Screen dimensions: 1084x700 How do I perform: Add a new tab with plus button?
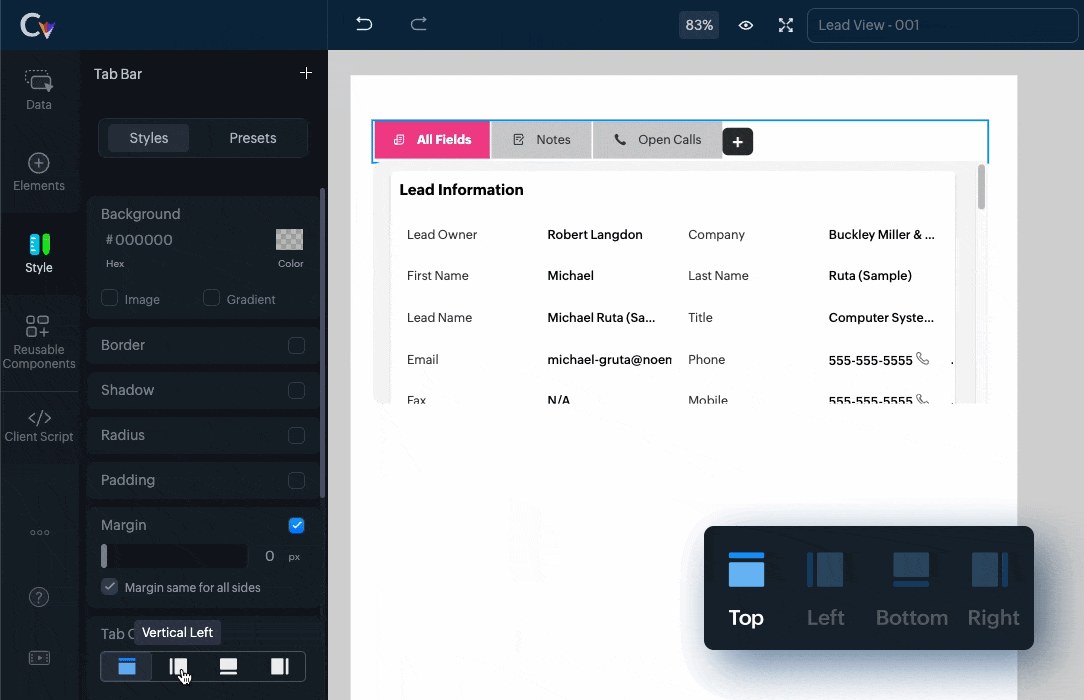click(x=737, y=142)
